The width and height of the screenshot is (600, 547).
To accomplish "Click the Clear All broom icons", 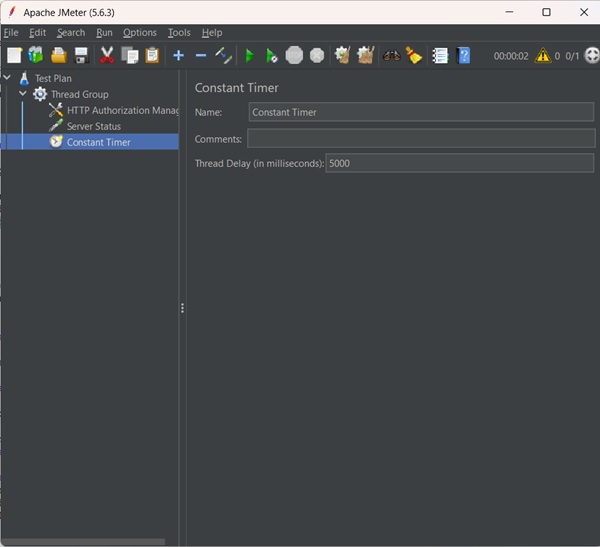I will pos(366,56).
